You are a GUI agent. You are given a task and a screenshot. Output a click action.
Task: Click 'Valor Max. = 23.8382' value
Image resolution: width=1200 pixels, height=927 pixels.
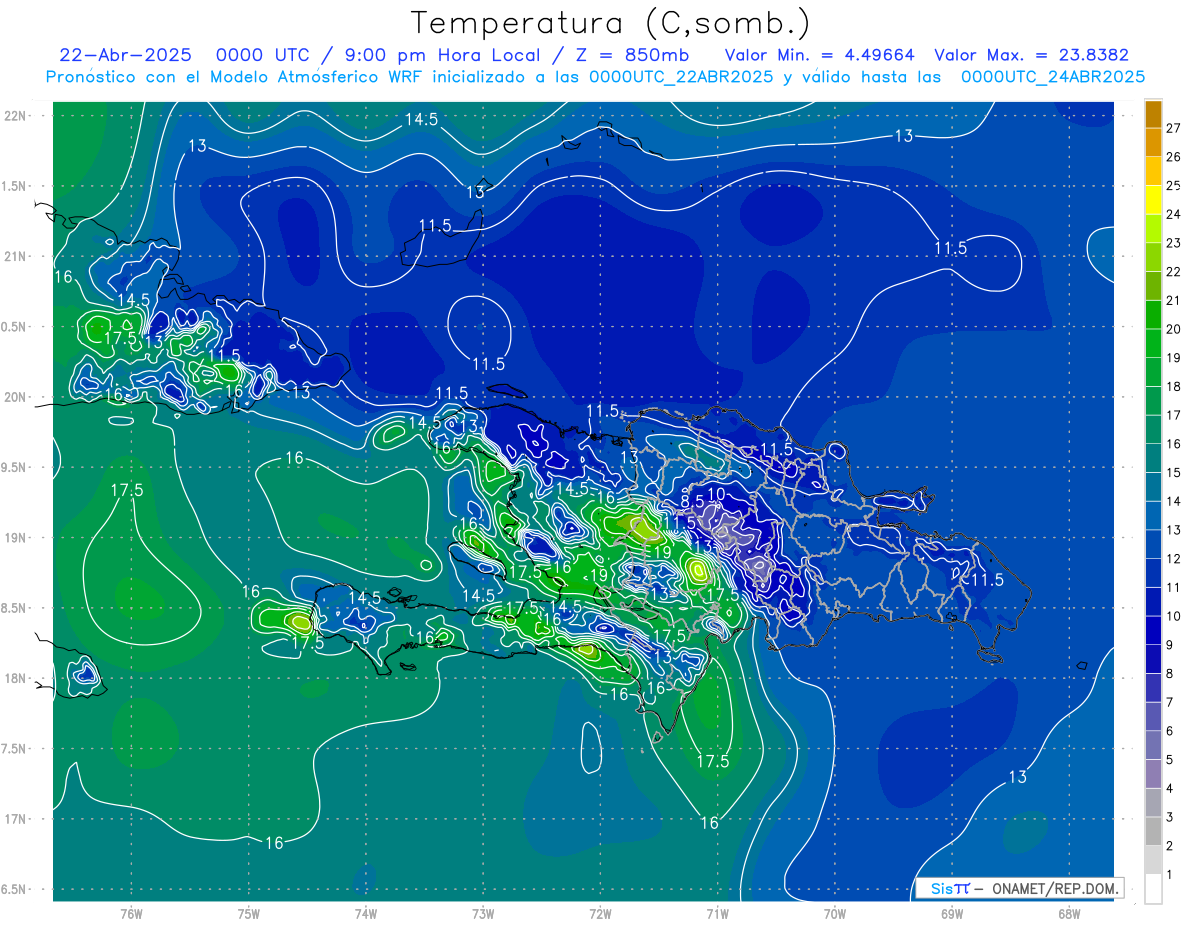pyautogui.click(x=1032, y=55)
